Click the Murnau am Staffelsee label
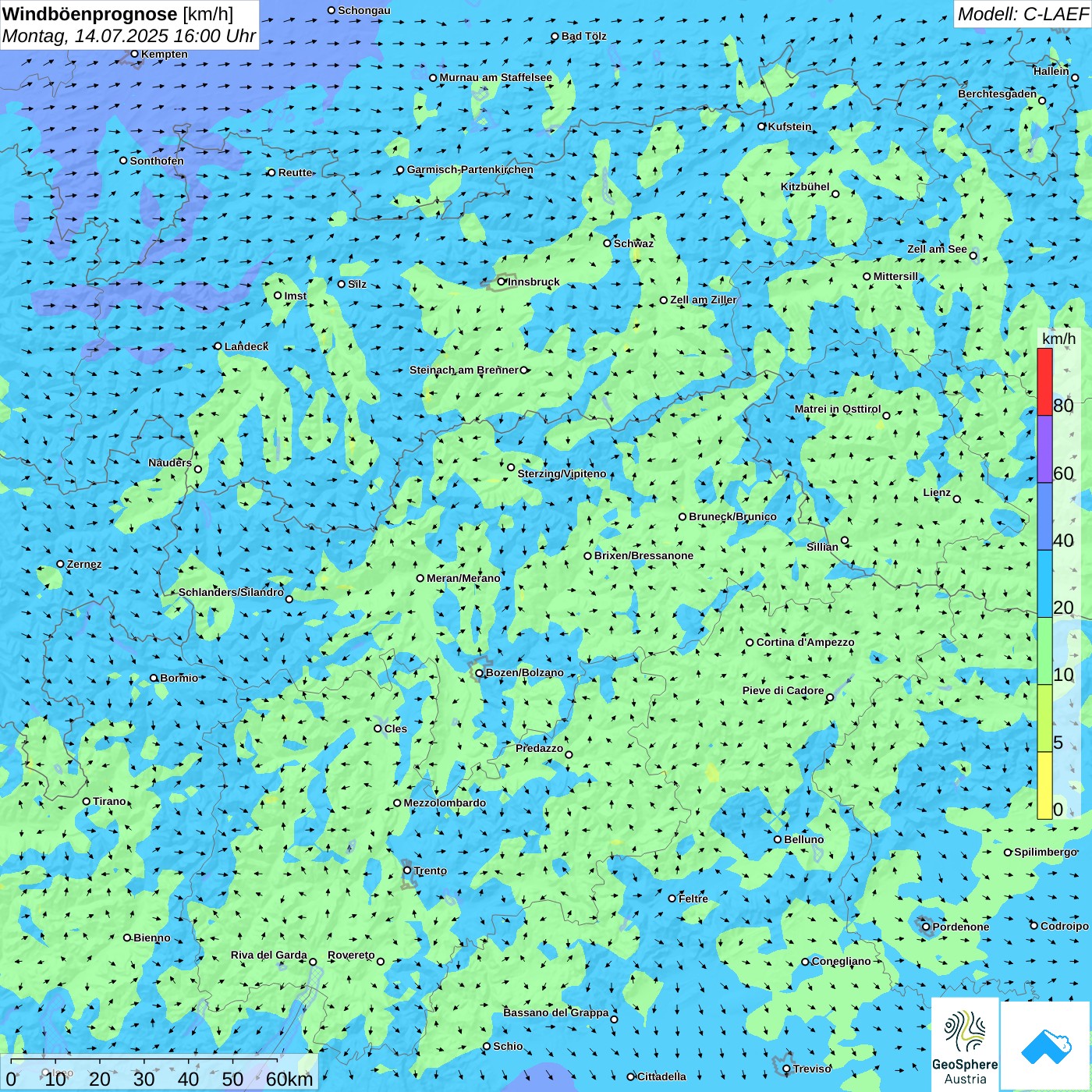The width and height of the screenshot is (1092, 1092). [496, 77]
